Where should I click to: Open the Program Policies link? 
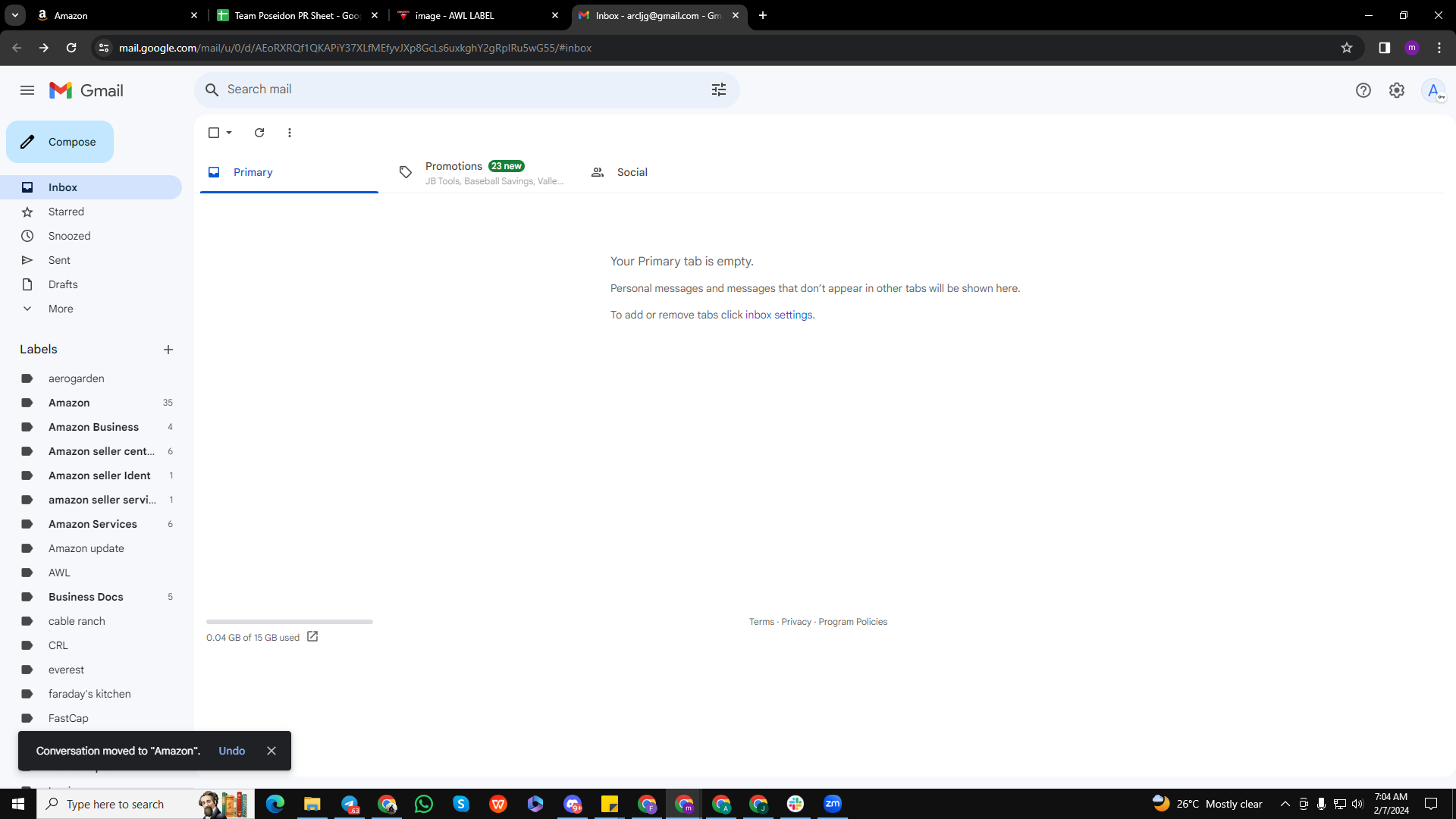pyautogui.click(x=853, y=622)
